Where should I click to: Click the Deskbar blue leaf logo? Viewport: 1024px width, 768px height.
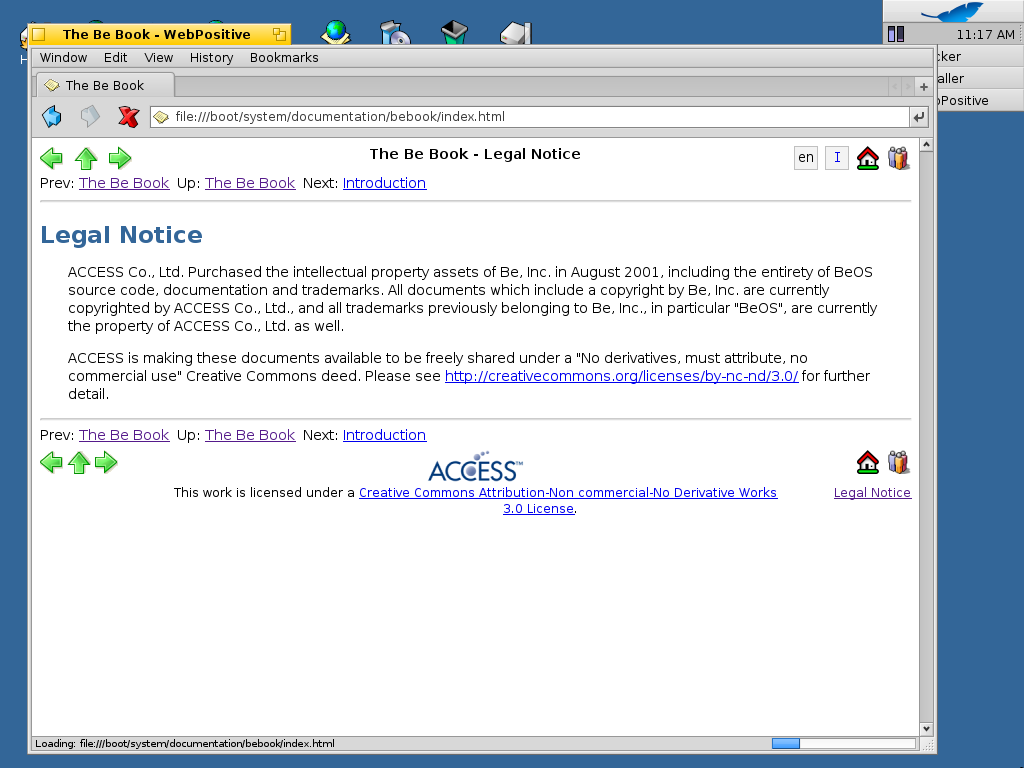point(952,11)
